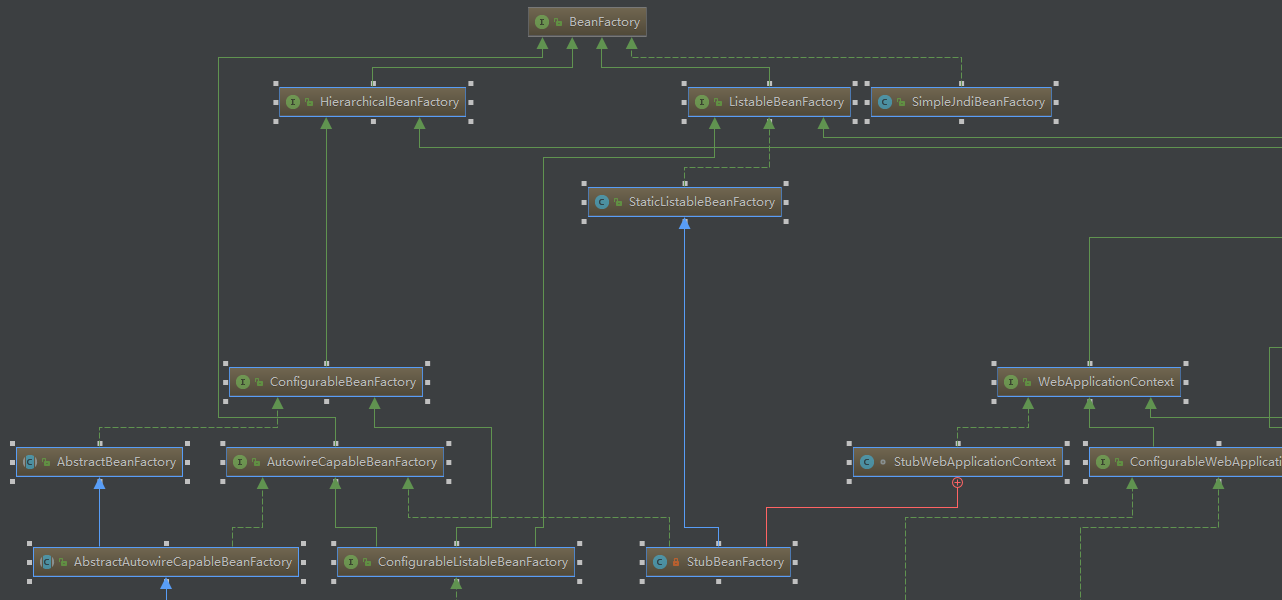Select the StubBeanFactory node label
The image size is (1282, 600).
(735, 561)
